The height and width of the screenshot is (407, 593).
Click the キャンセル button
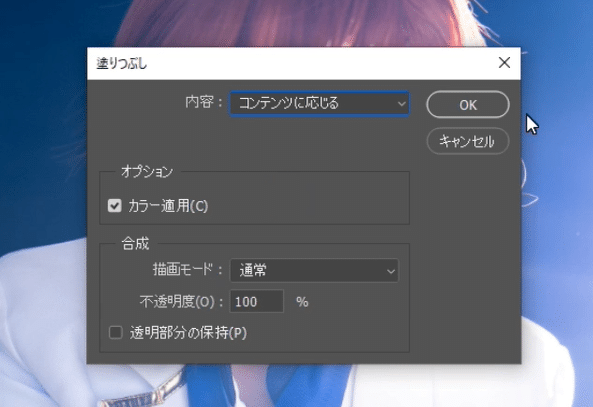pos(468,141)
